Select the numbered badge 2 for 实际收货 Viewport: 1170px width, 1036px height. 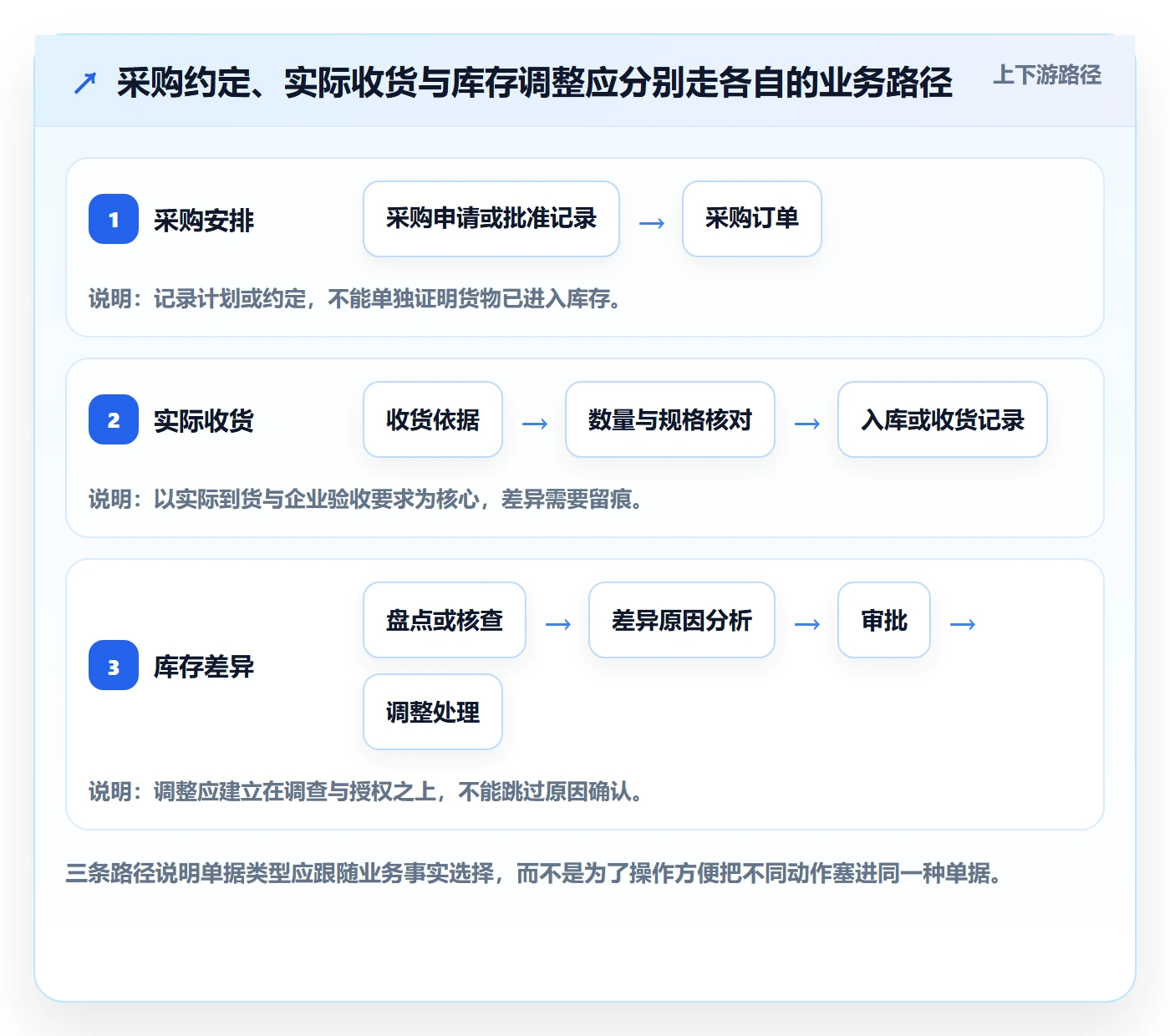(114, 419)
